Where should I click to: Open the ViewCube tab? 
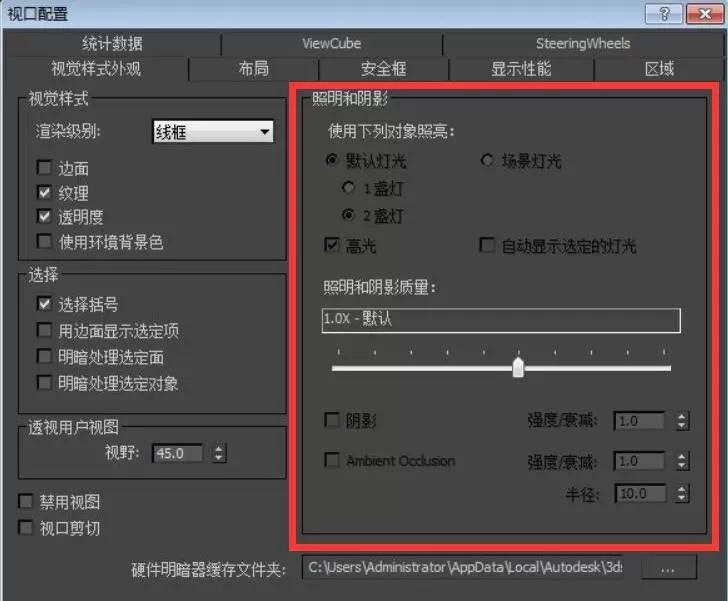[332, 44]
